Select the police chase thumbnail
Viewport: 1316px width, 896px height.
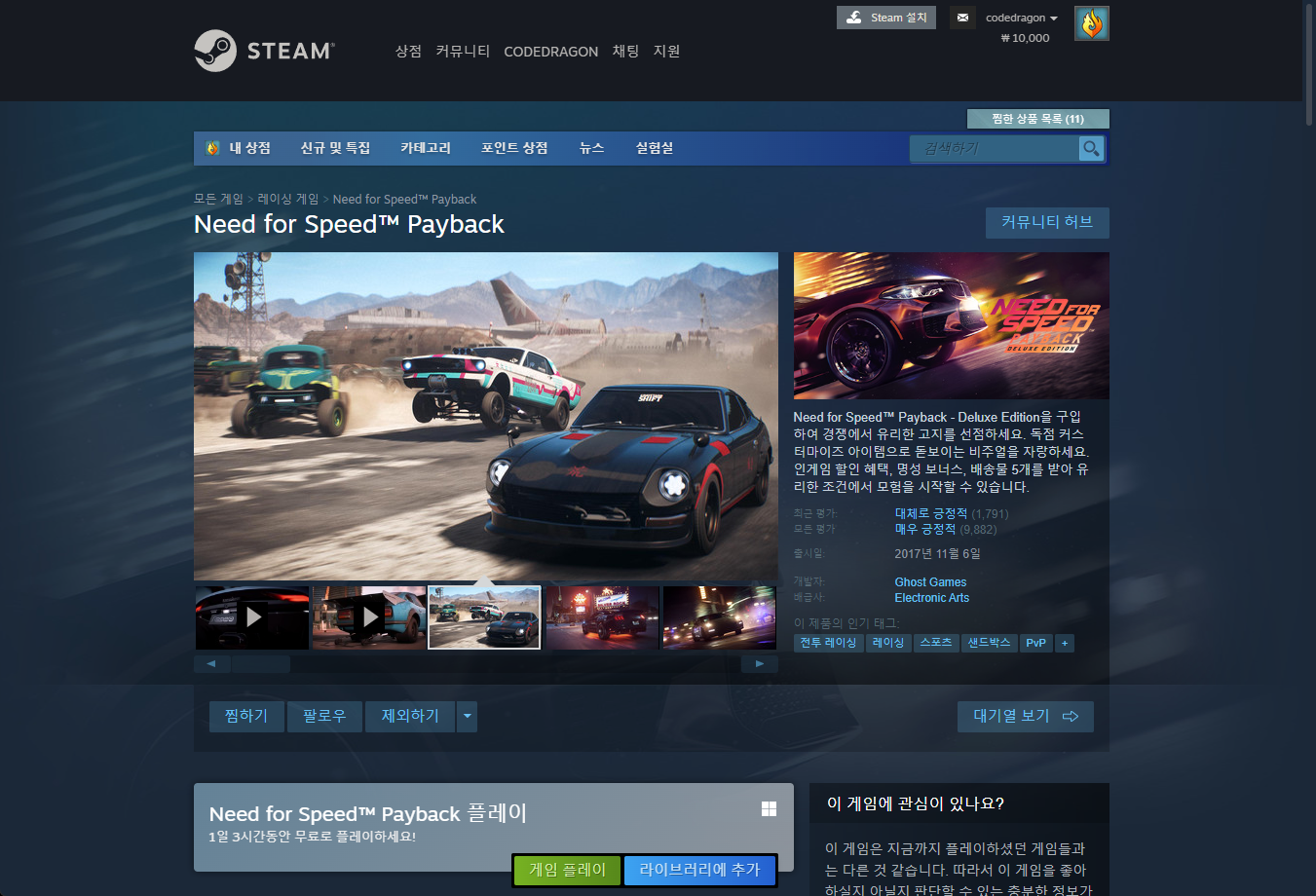[x=719, y=617]
